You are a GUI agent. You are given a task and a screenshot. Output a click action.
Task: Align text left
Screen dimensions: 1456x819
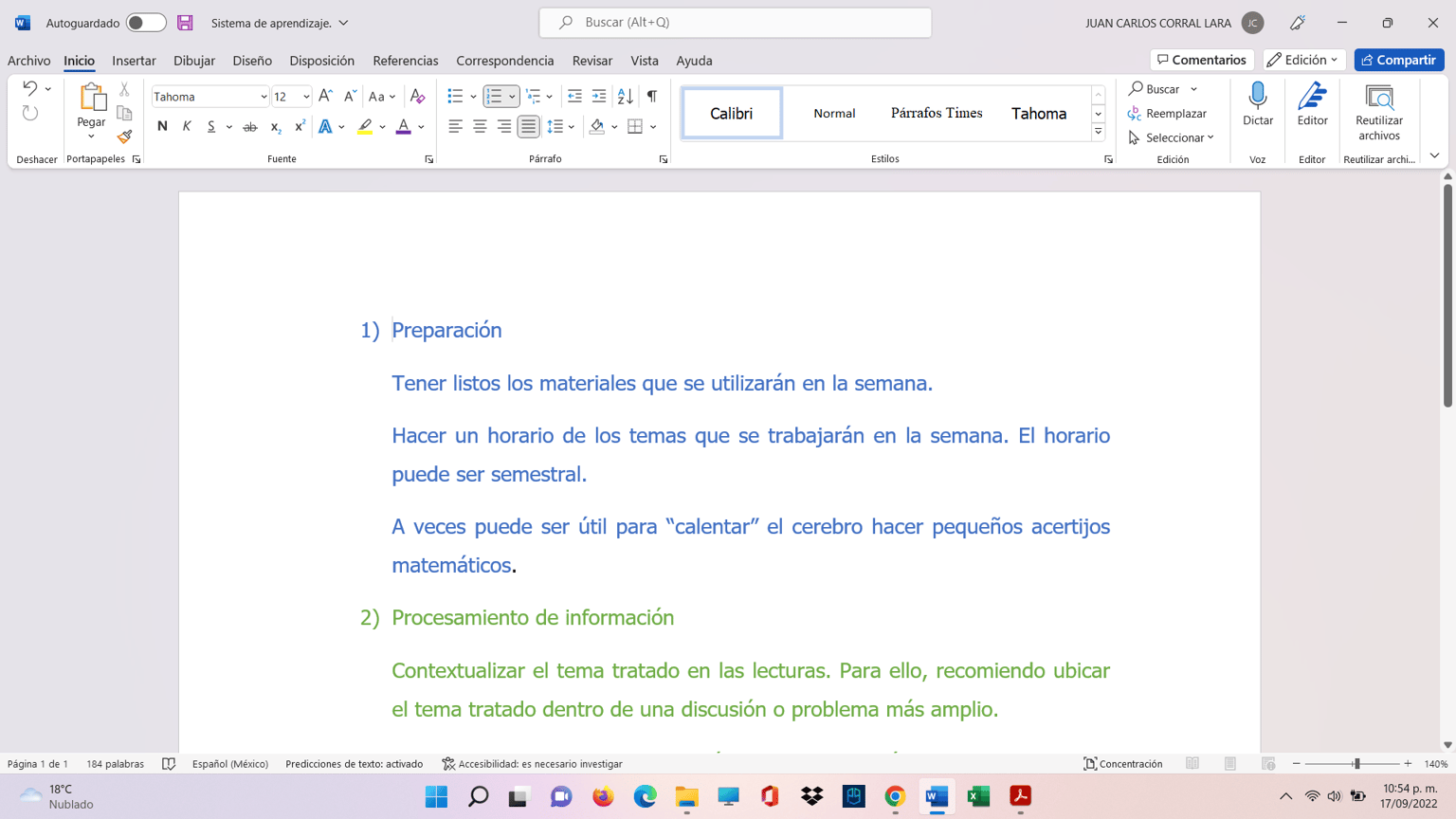(x=455, y=126)
